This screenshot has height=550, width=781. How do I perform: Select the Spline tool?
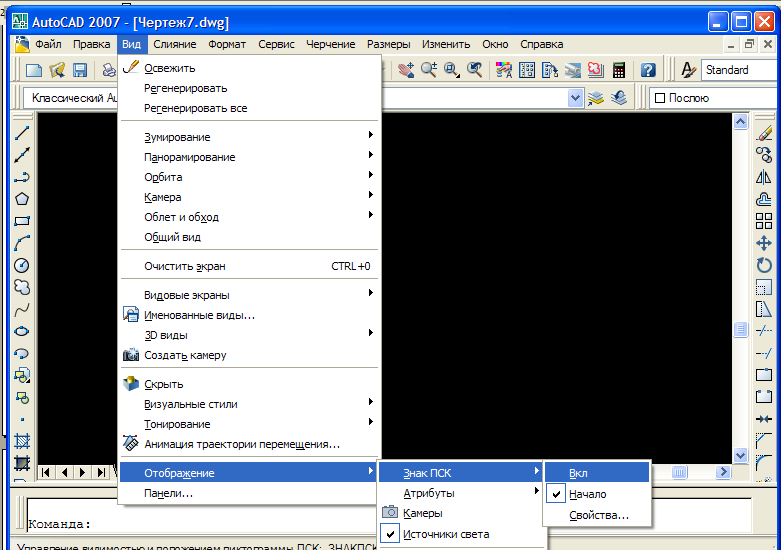point(22,309)
